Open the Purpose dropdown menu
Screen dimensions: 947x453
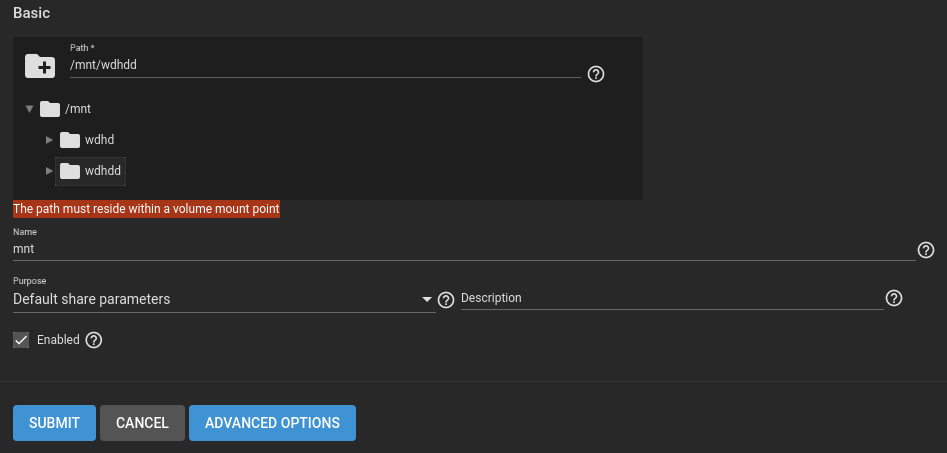(224, 299)
